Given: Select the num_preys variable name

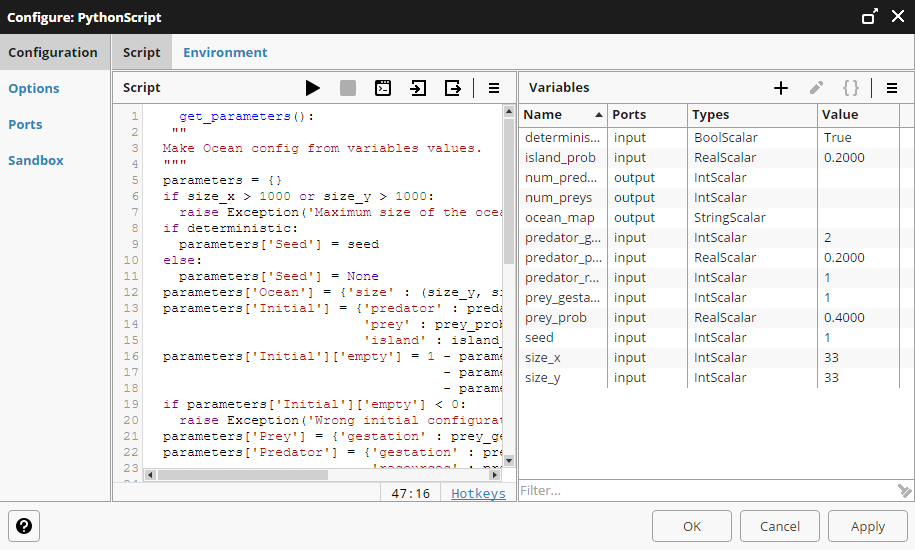Looking at the screenshot, I should [x=558, y=198].
